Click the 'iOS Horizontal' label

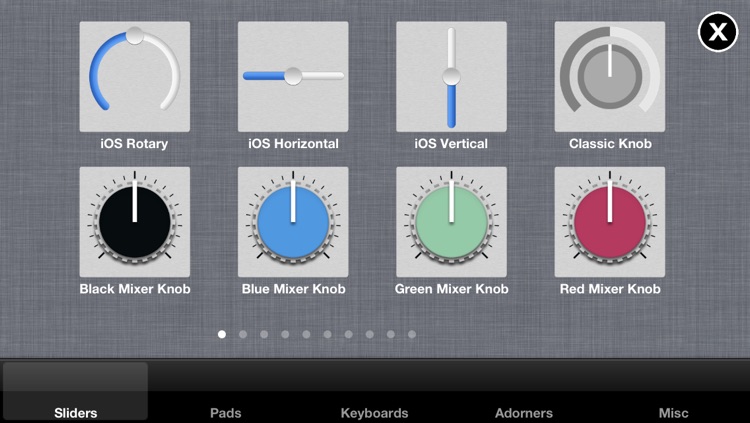(293, 144)
